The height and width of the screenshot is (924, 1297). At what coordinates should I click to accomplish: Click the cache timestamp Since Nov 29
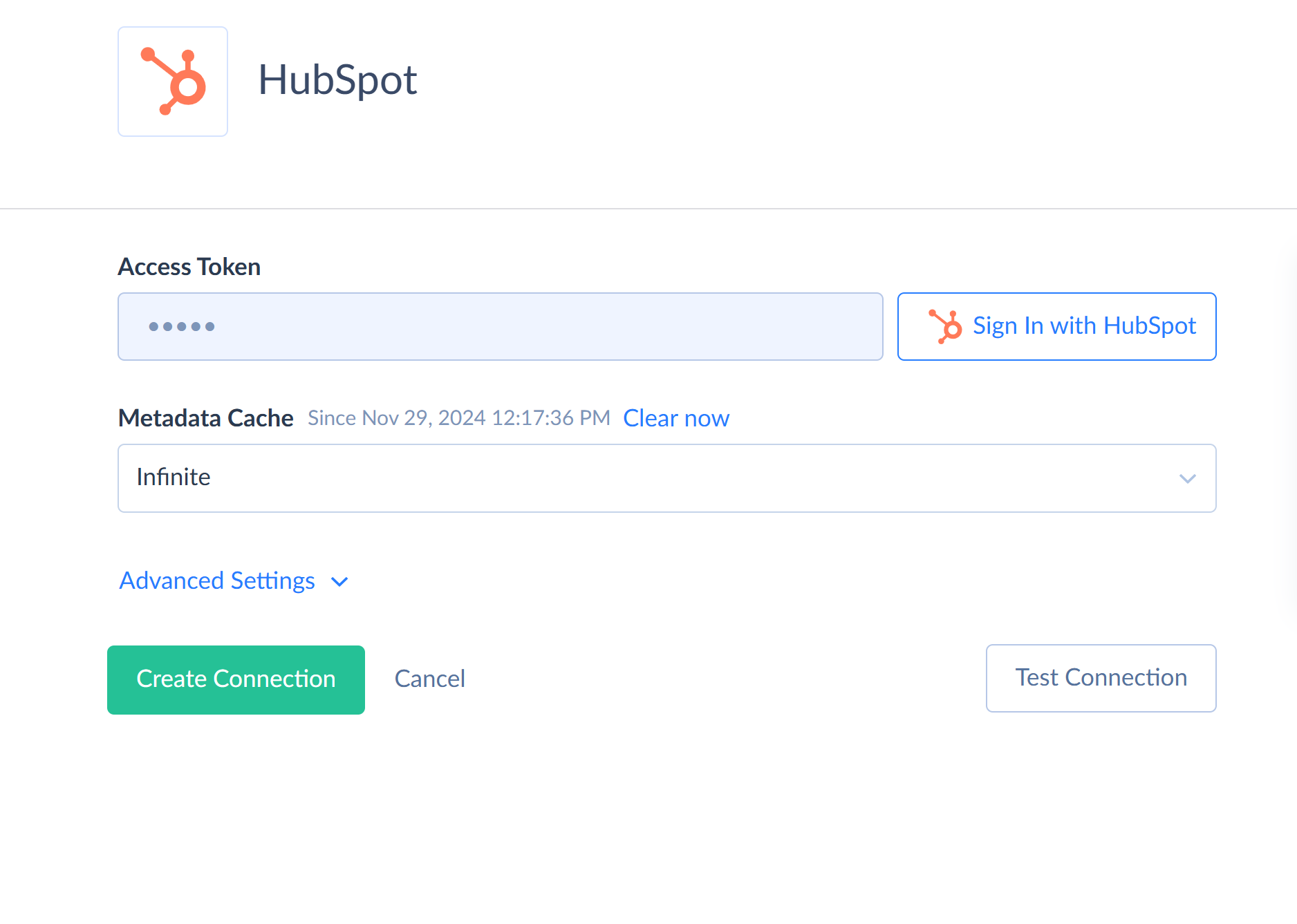tap(459, 417)
